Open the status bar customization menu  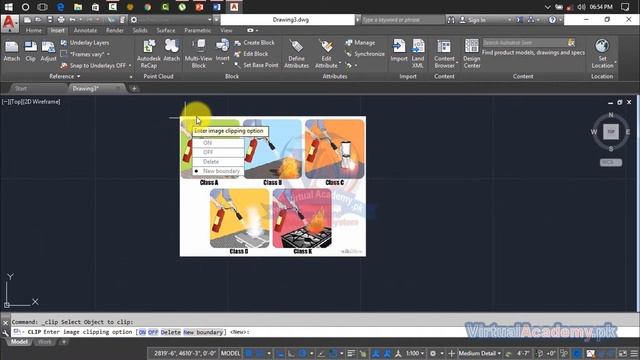tap(634, 353)
